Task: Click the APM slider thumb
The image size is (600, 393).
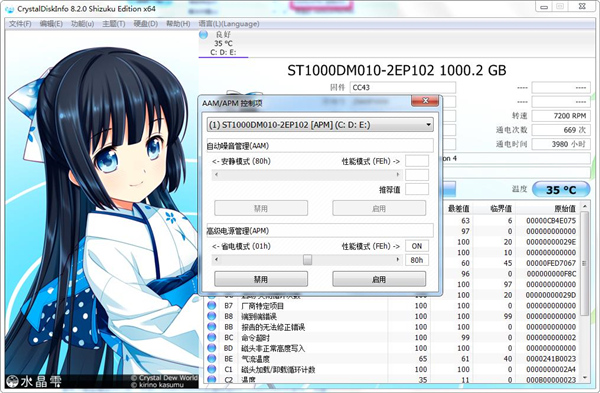Action: tap(307, 260)
